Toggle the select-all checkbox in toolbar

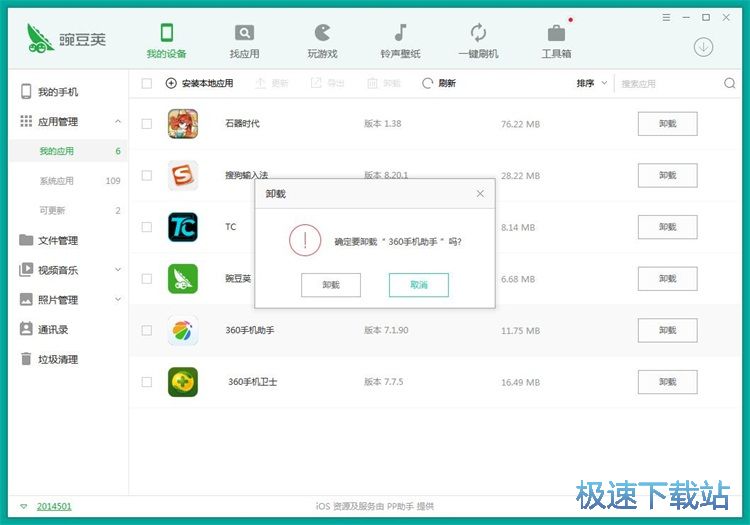coord(147,84)
